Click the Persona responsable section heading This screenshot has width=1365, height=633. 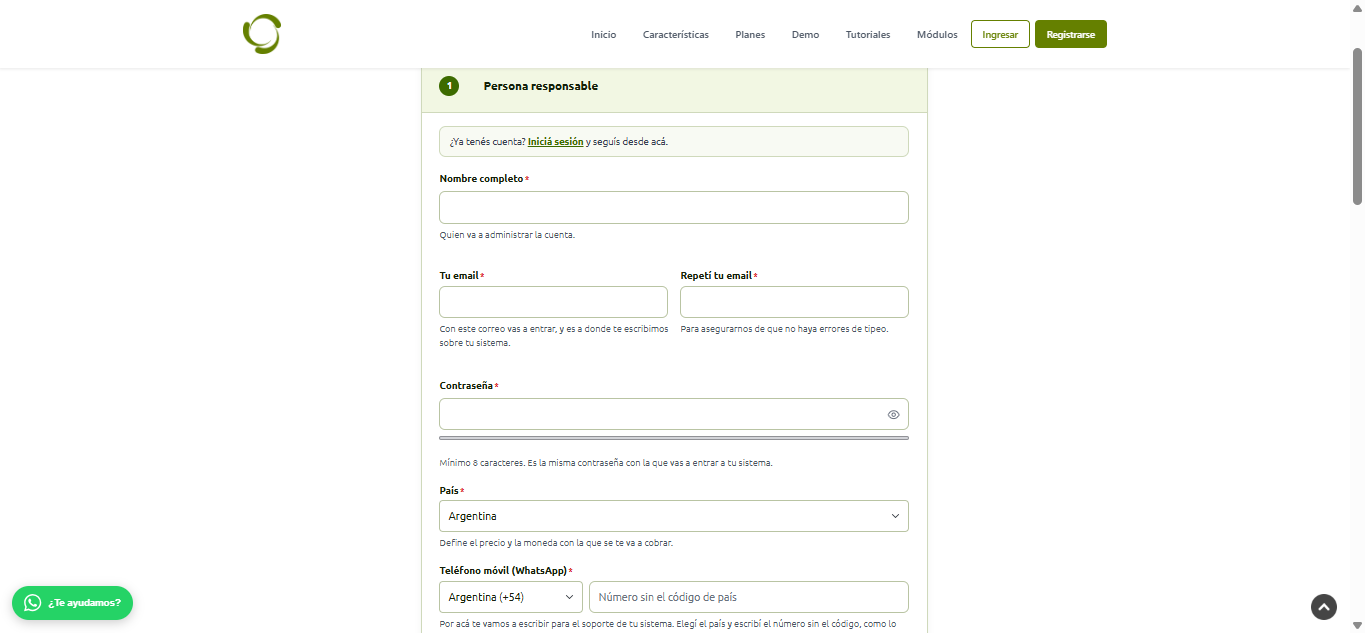pyautogui.click(x=541, y=86)
